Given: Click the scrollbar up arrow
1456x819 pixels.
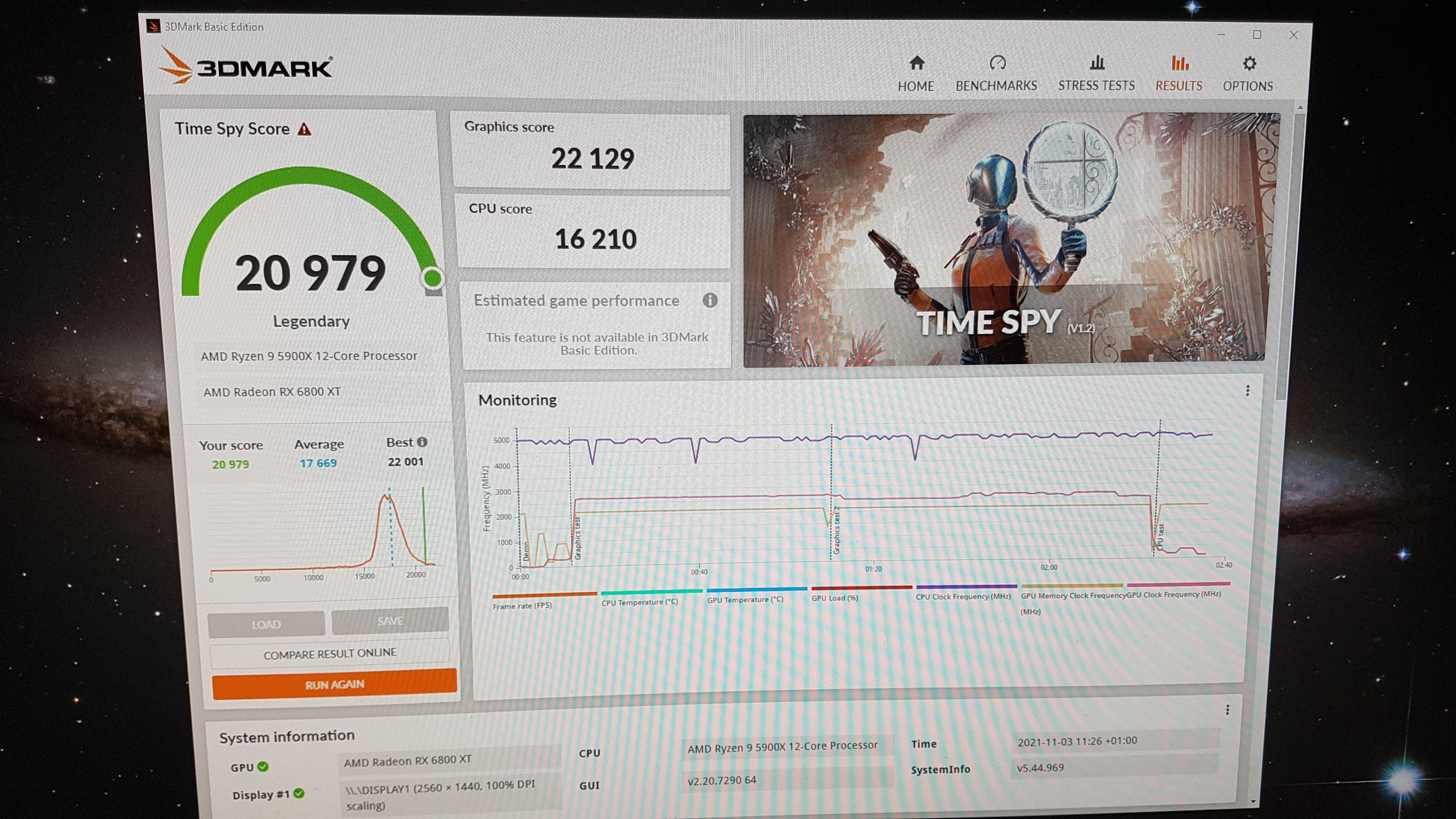Looking at the screenshot, I should pos(1300,107).
